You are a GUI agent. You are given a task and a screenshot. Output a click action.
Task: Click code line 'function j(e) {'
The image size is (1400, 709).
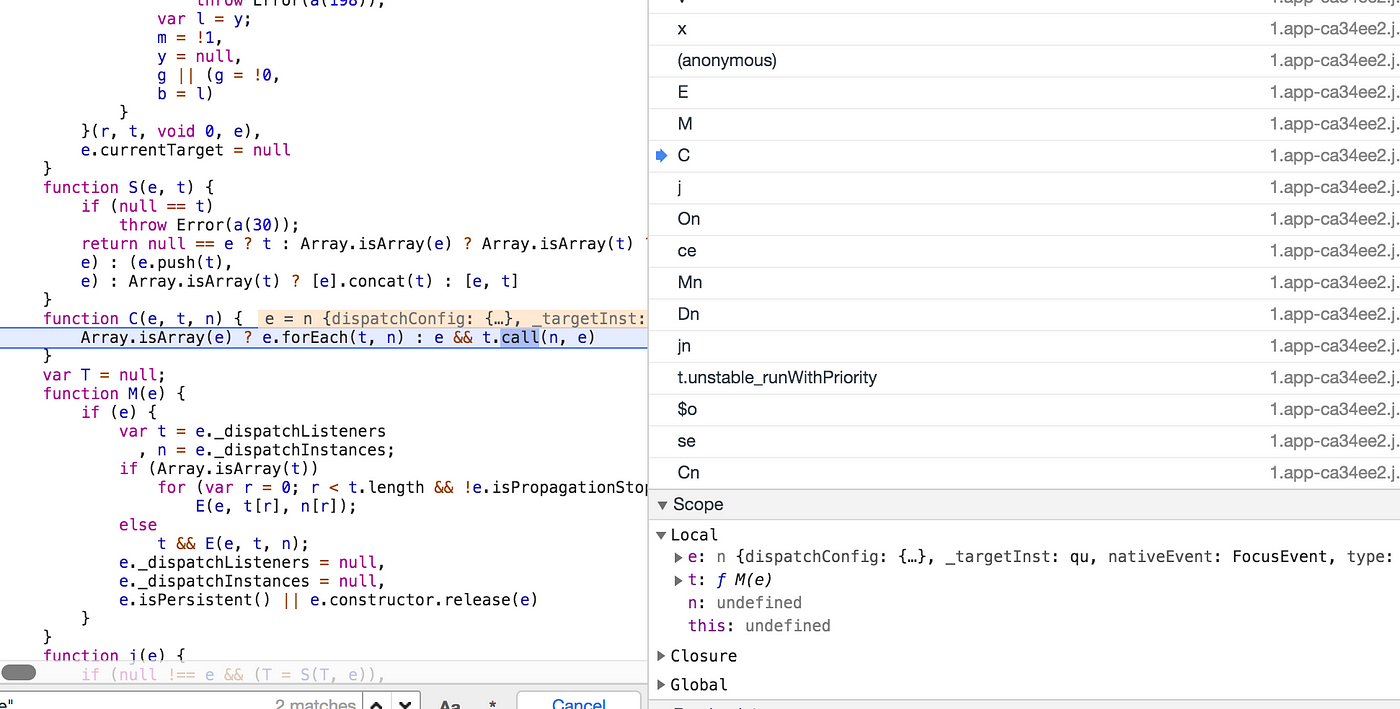115,656
